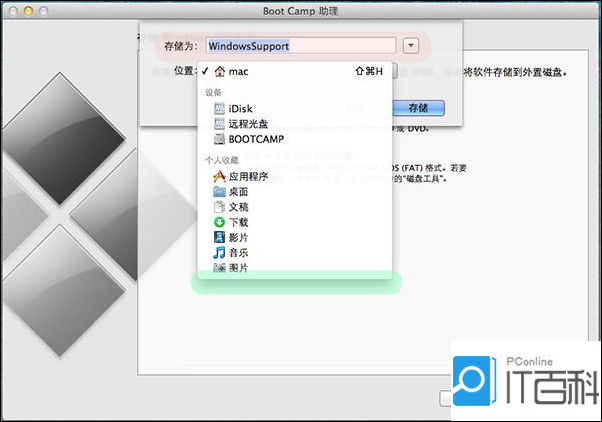
Task: Click the 应用程序 applications icon
Action: [219, 176]
